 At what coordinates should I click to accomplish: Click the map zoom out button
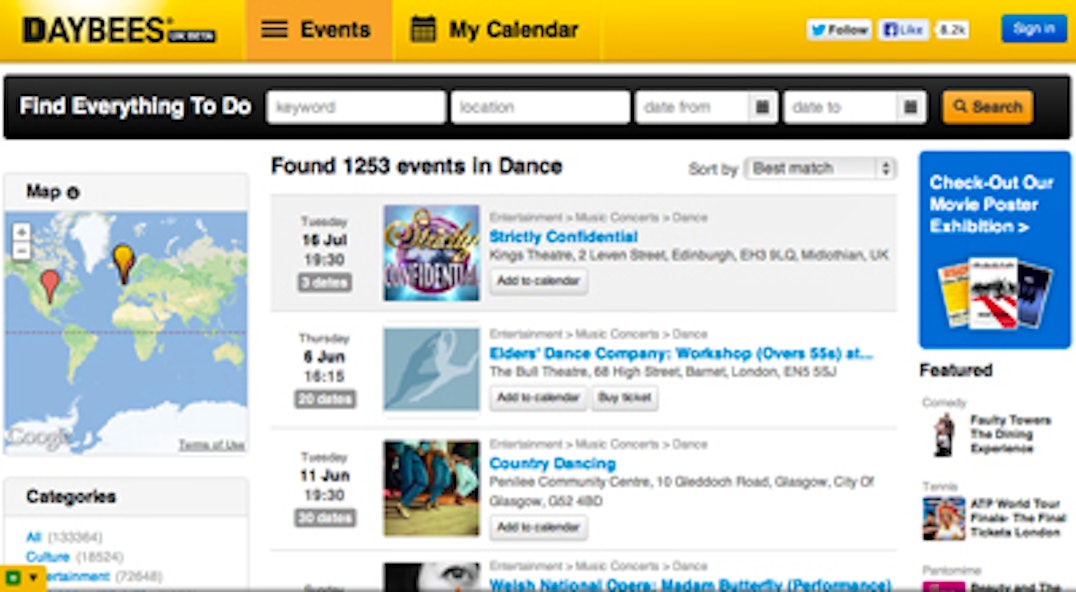click(x=21, y=251)
